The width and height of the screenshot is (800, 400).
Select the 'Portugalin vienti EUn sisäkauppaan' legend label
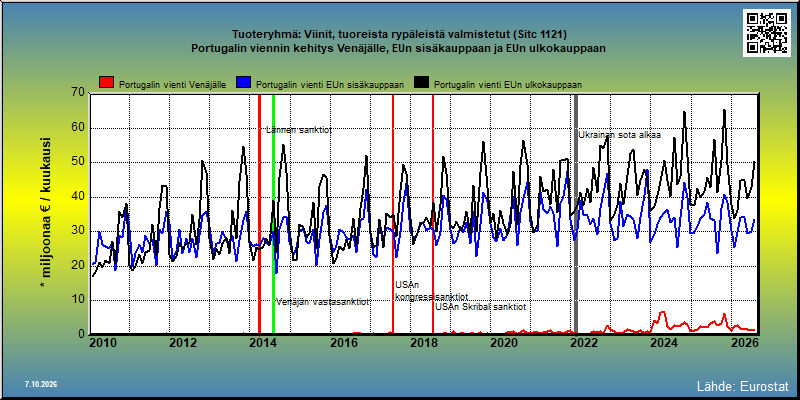click(330, 85)
